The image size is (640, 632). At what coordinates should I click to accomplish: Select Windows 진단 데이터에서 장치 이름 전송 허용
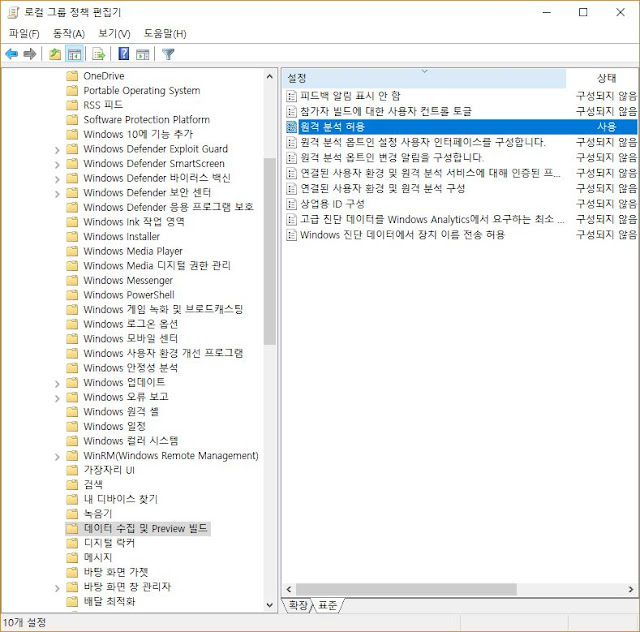[402, 235]
